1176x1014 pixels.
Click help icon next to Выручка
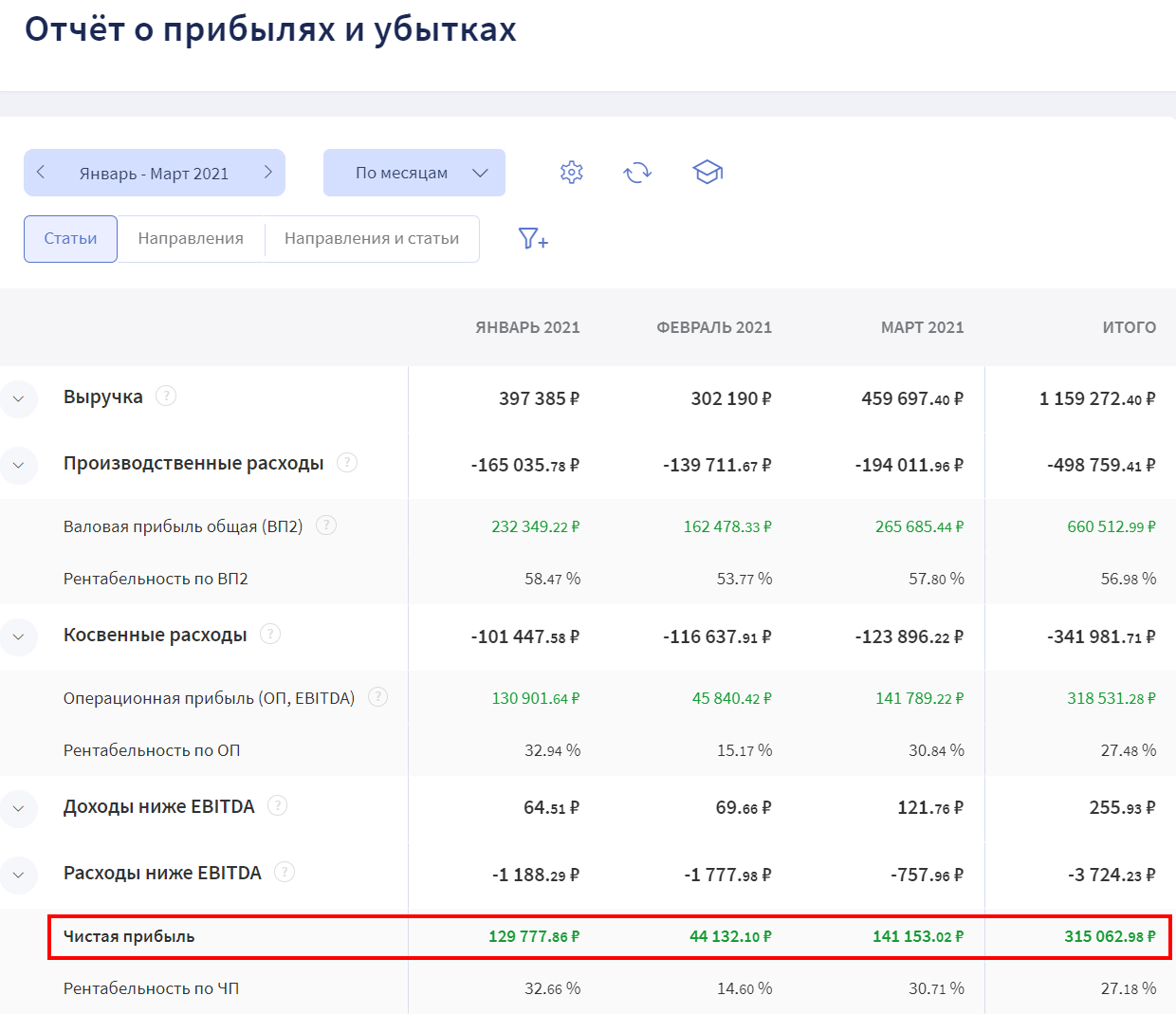click(166, 396)
